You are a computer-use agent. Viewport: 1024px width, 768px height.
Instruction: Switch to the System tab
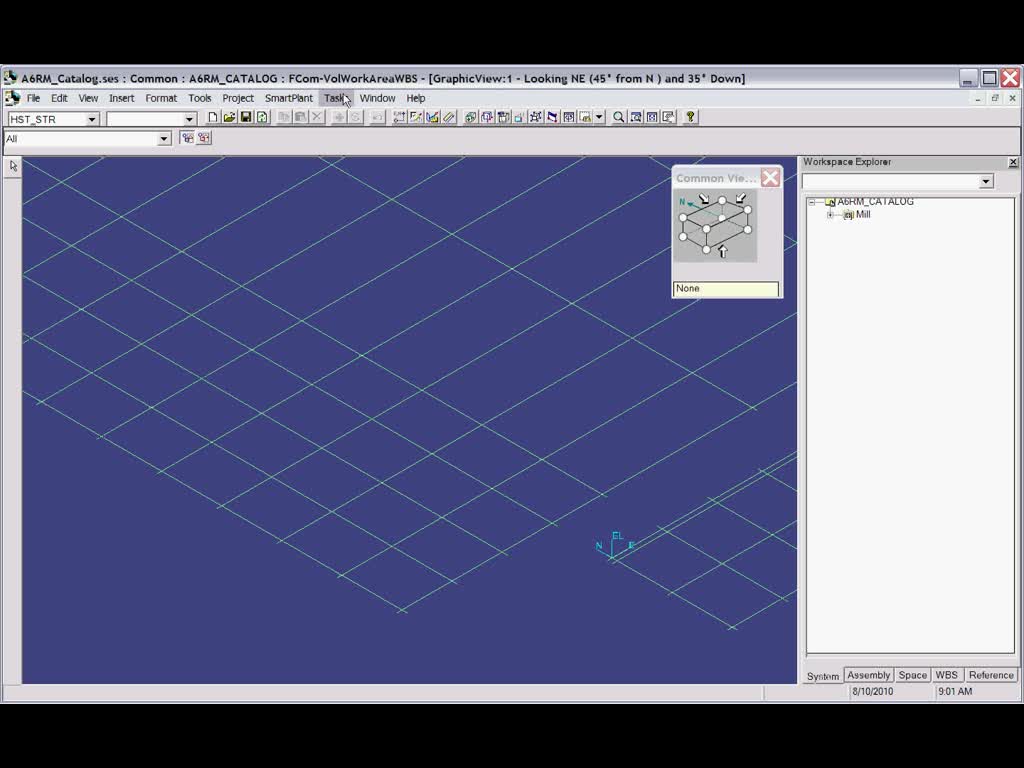coord(822,676)
